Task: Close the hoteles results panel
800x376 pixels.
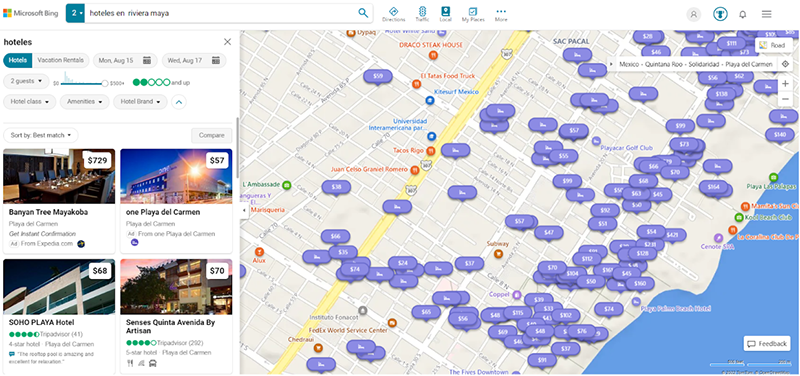Action: tap(228, 42)
